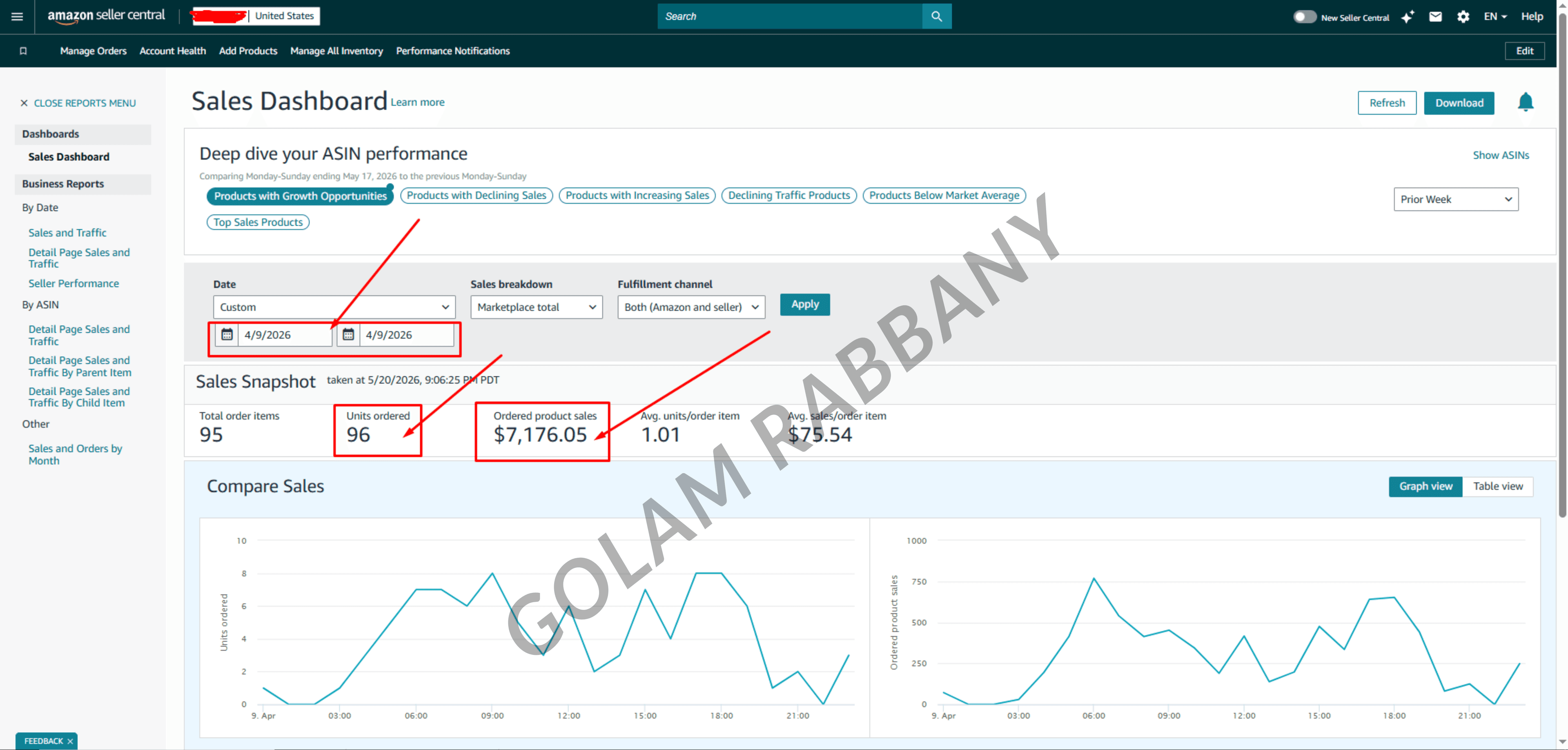The image size is (1568, 750).
Task: Select Products with Increasing Sales filter
Action: click(x=637, y=196)
